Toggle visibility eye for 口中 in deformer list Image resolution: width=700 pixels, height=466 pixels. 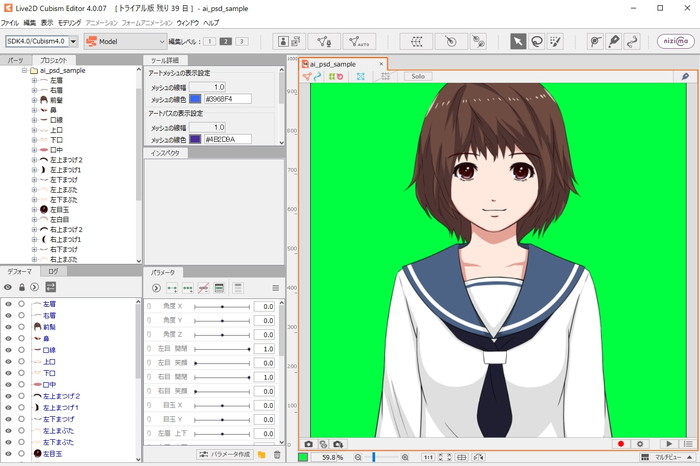8,384
